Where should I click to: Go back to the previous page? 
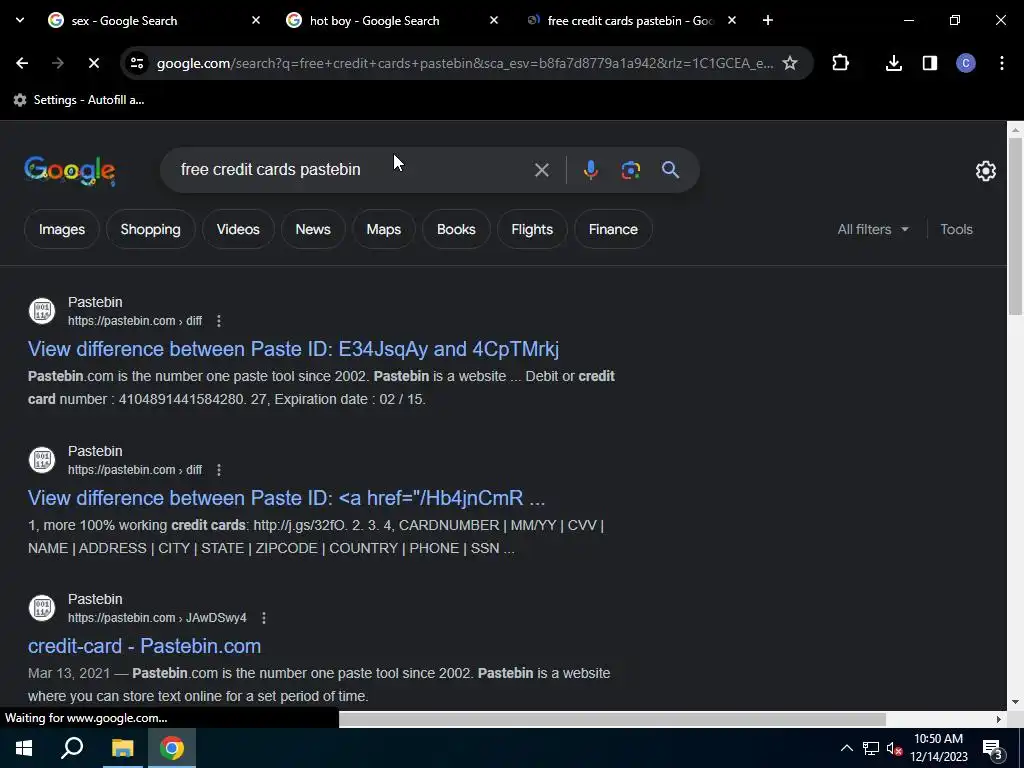point(22,63)
